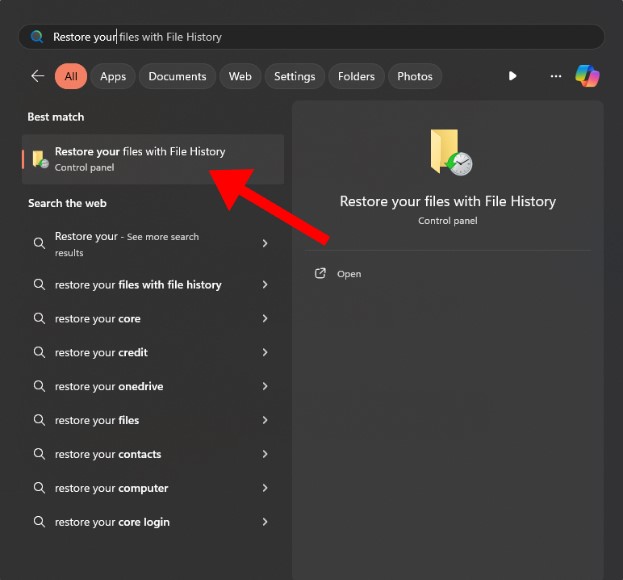Select the All filter tab
623x580 pixels.
[x=71, y=76]
